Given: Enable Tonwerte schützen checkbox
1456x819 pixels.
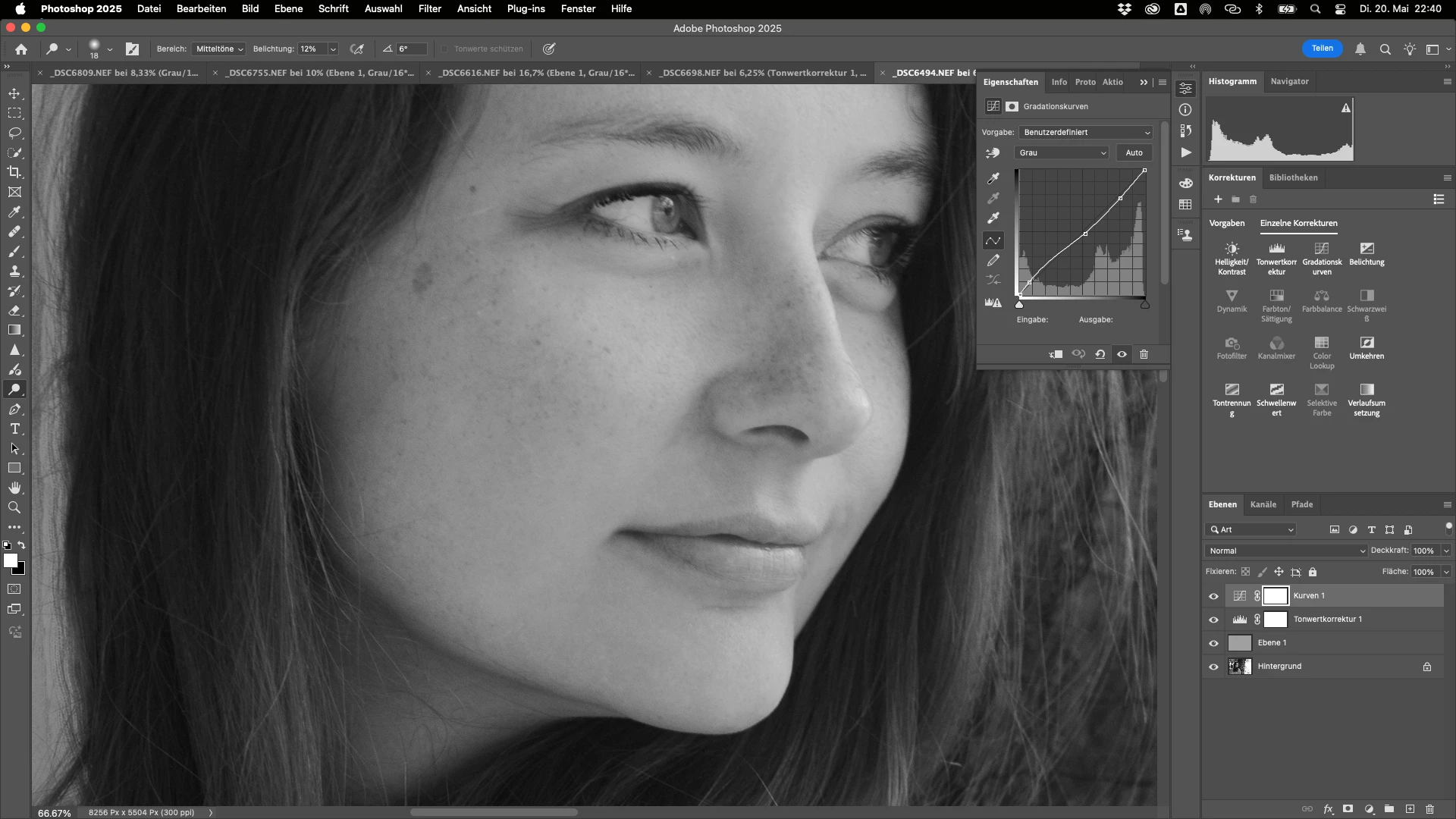Looking at the screenshot, I should pos(445,49).
